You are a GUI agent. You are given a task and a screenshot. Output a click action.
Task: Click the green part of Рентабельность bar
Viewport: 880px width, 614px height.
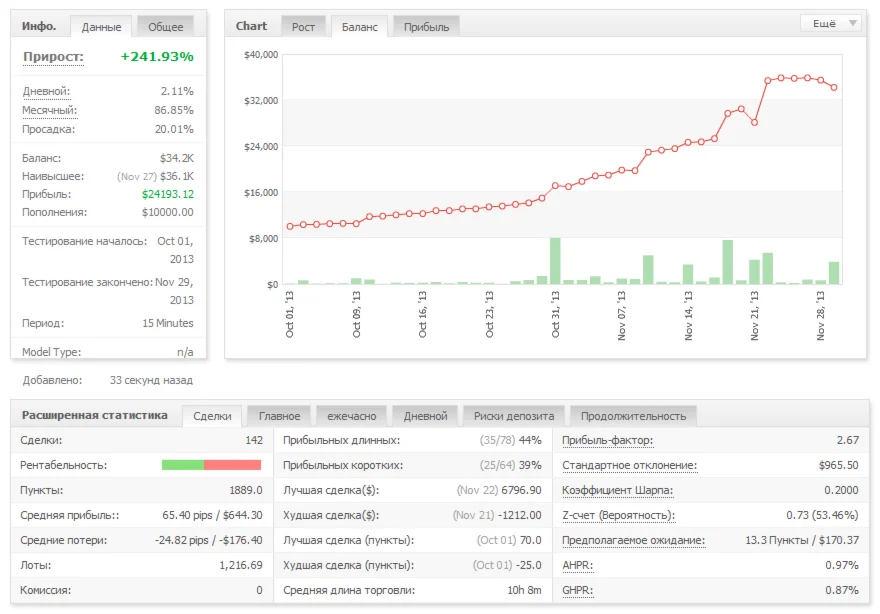coord(182,465)
